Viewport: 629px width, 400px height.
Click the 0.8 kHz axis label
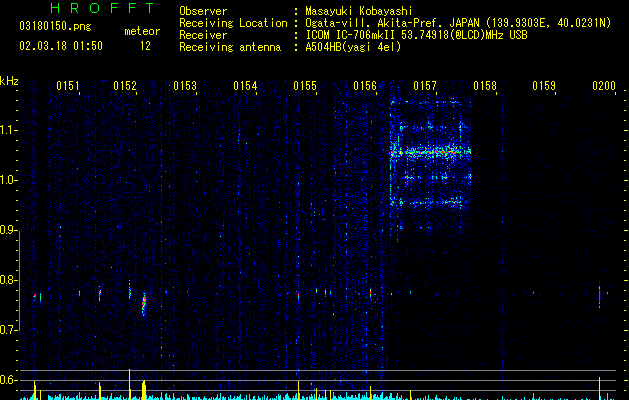[9, 280]
